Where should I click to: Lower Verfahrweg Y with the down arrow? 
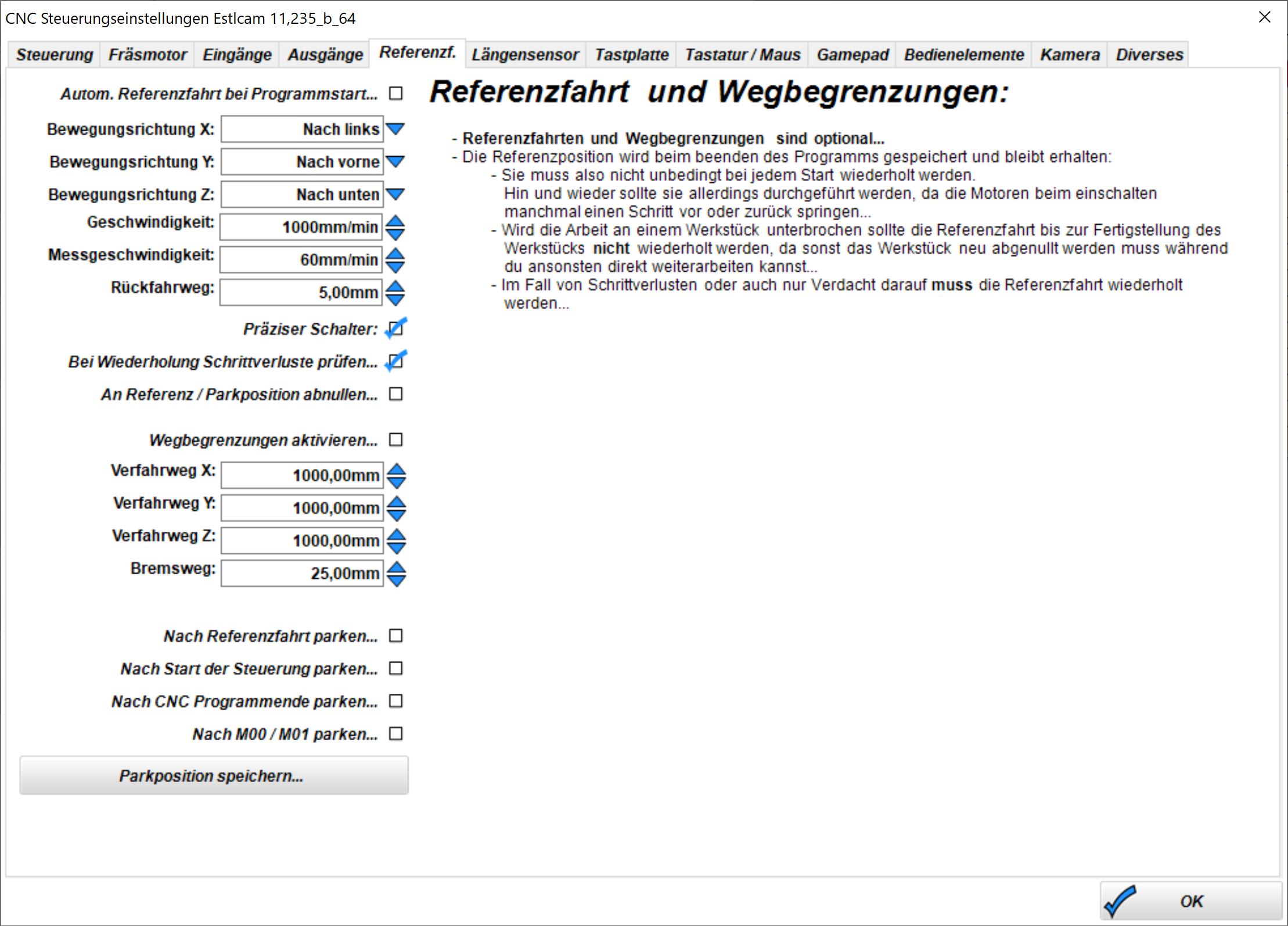pyautogui.click(x=397, y=515)
